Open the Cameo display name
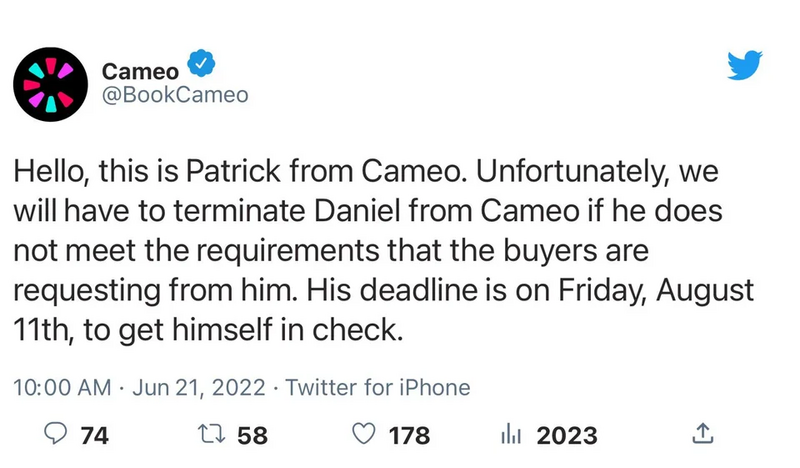This screenshot has height=468, width=800. 139,70
